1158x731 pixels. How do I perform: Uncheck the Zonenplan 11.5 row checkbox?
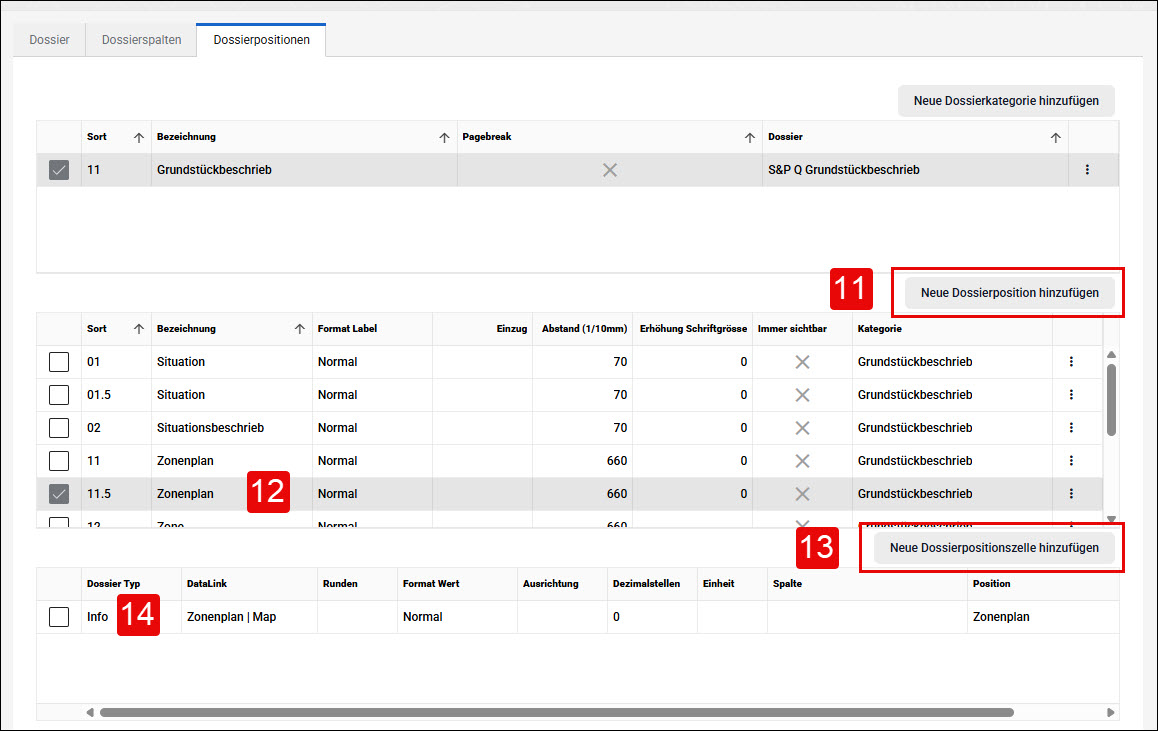pos(59,493)
